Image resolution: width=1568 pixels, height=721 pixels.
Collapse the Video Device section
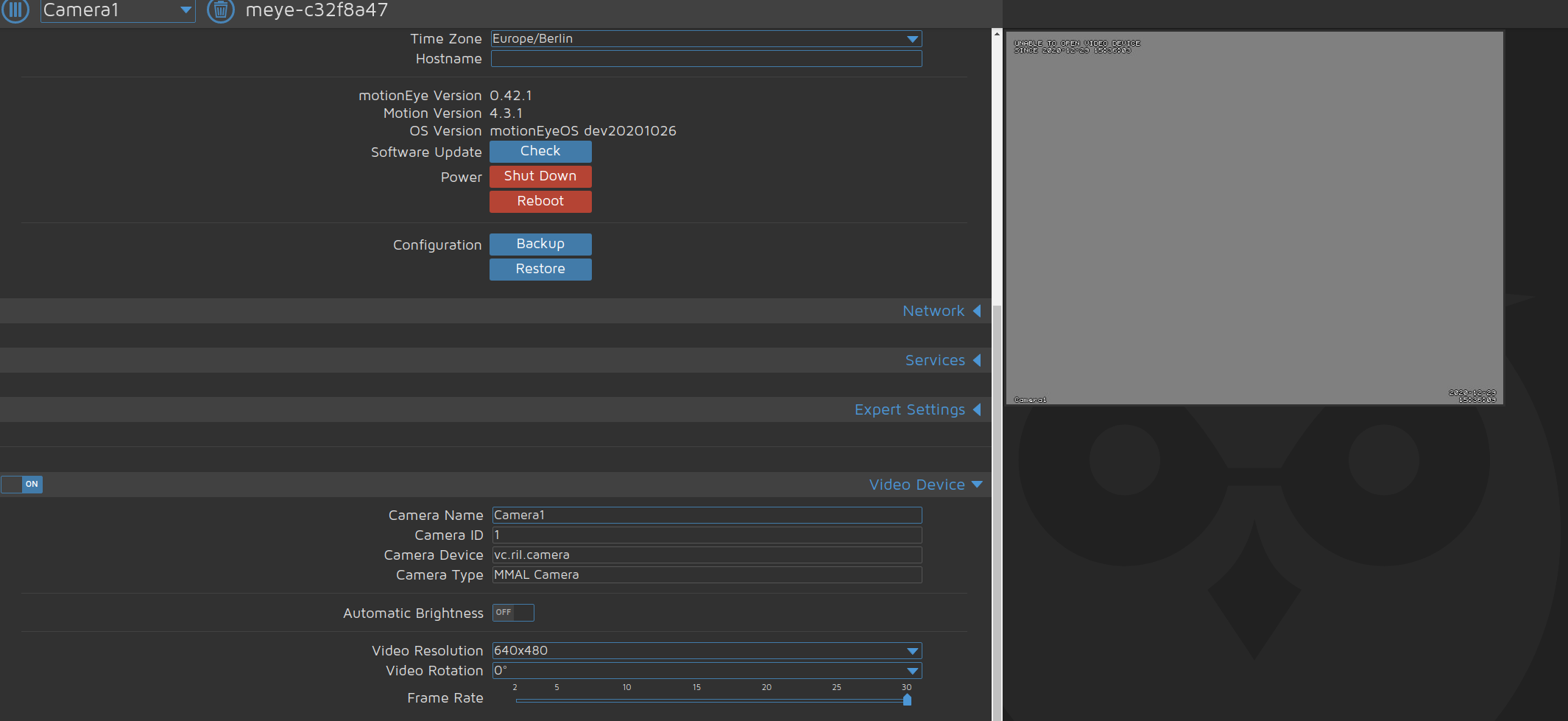coord(925,484)
